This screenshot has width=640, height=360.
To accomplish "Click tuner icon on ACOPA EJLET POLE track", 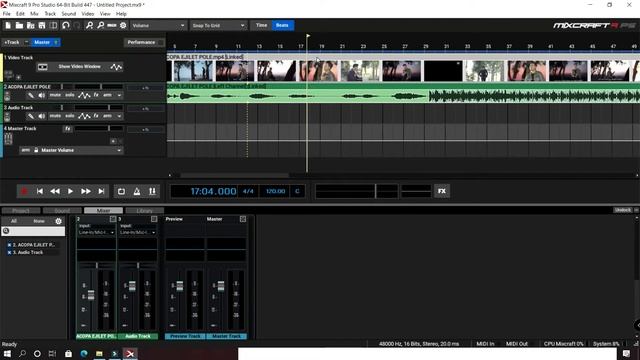I will (31, 95).
